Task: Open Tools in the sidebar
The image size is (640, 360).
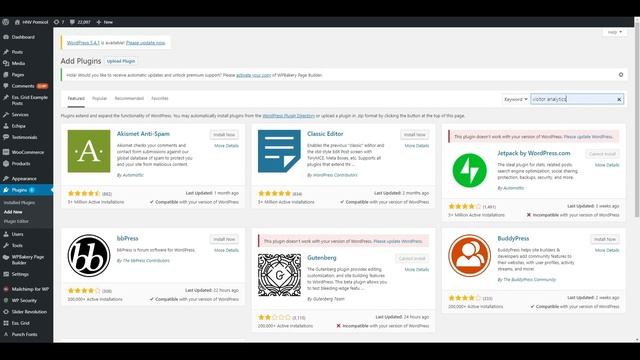Action: pos(17,246)
